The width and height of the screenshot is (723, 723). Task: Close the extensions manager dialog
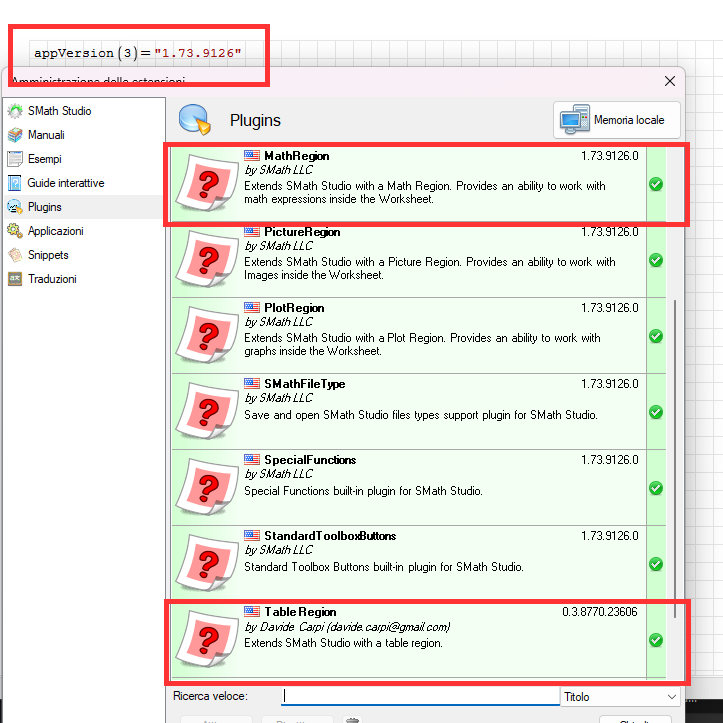pyautogui.click(x=670, y=81)
